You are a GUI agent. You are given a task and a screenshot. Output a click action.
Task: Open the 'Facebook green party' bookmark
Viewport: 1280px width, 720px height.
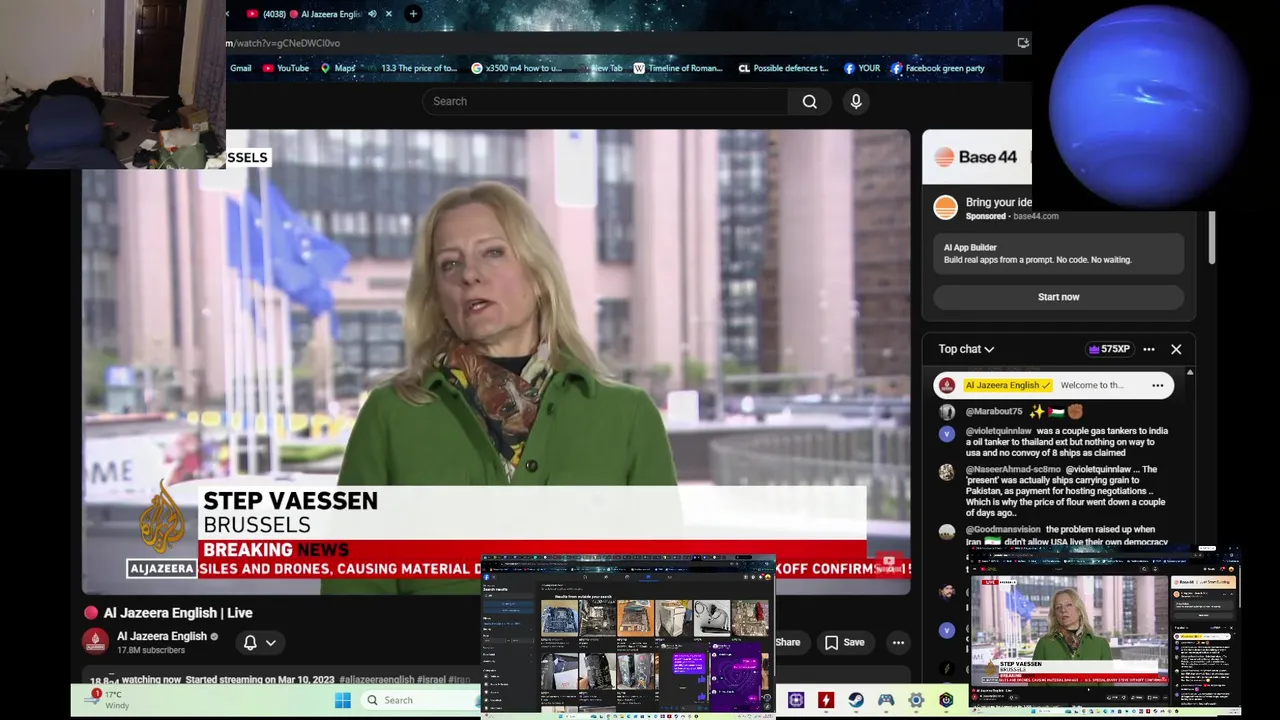938,68
